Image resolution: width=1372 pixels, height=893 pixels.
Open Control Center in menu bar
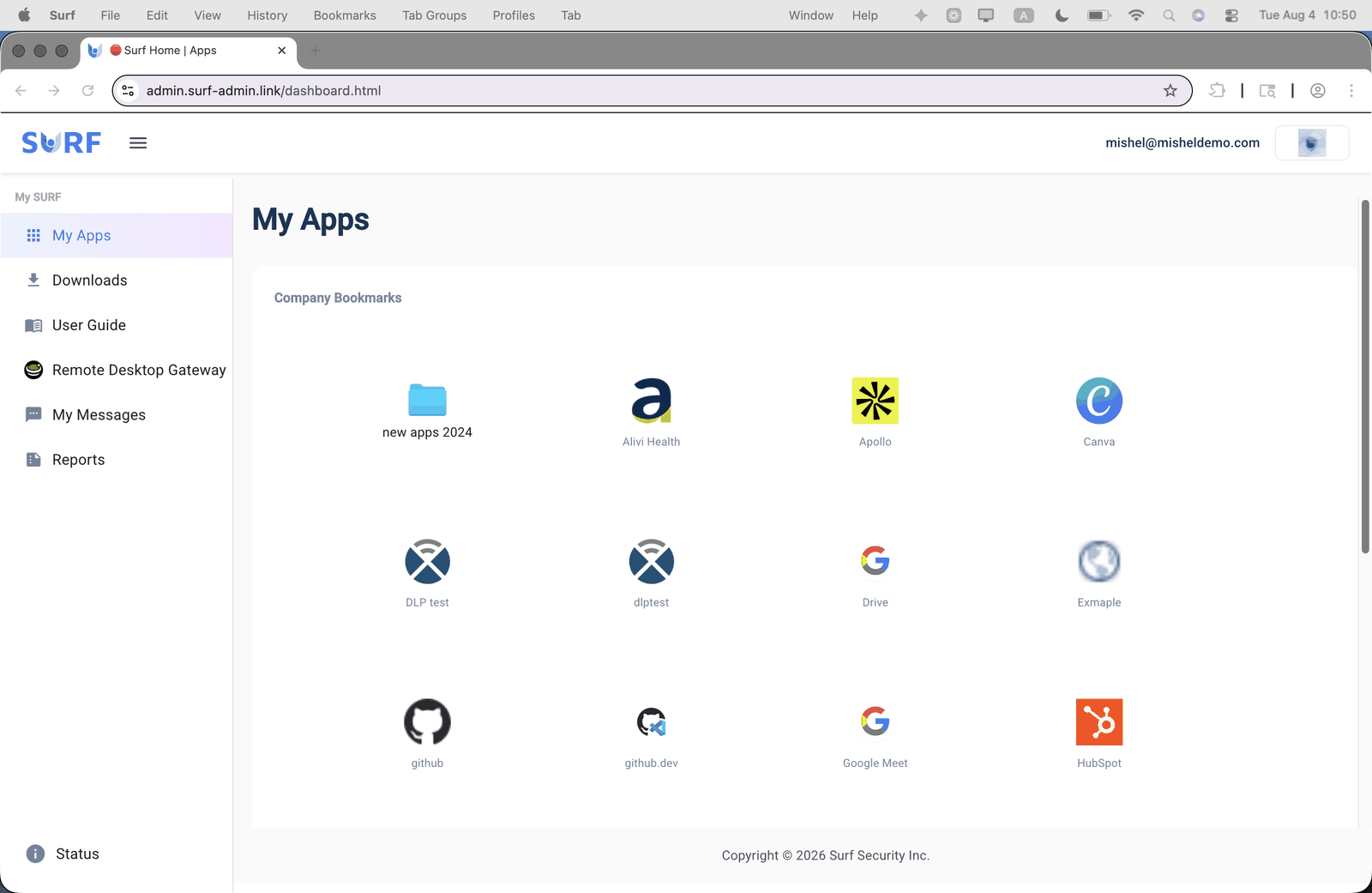[1231, 15]
